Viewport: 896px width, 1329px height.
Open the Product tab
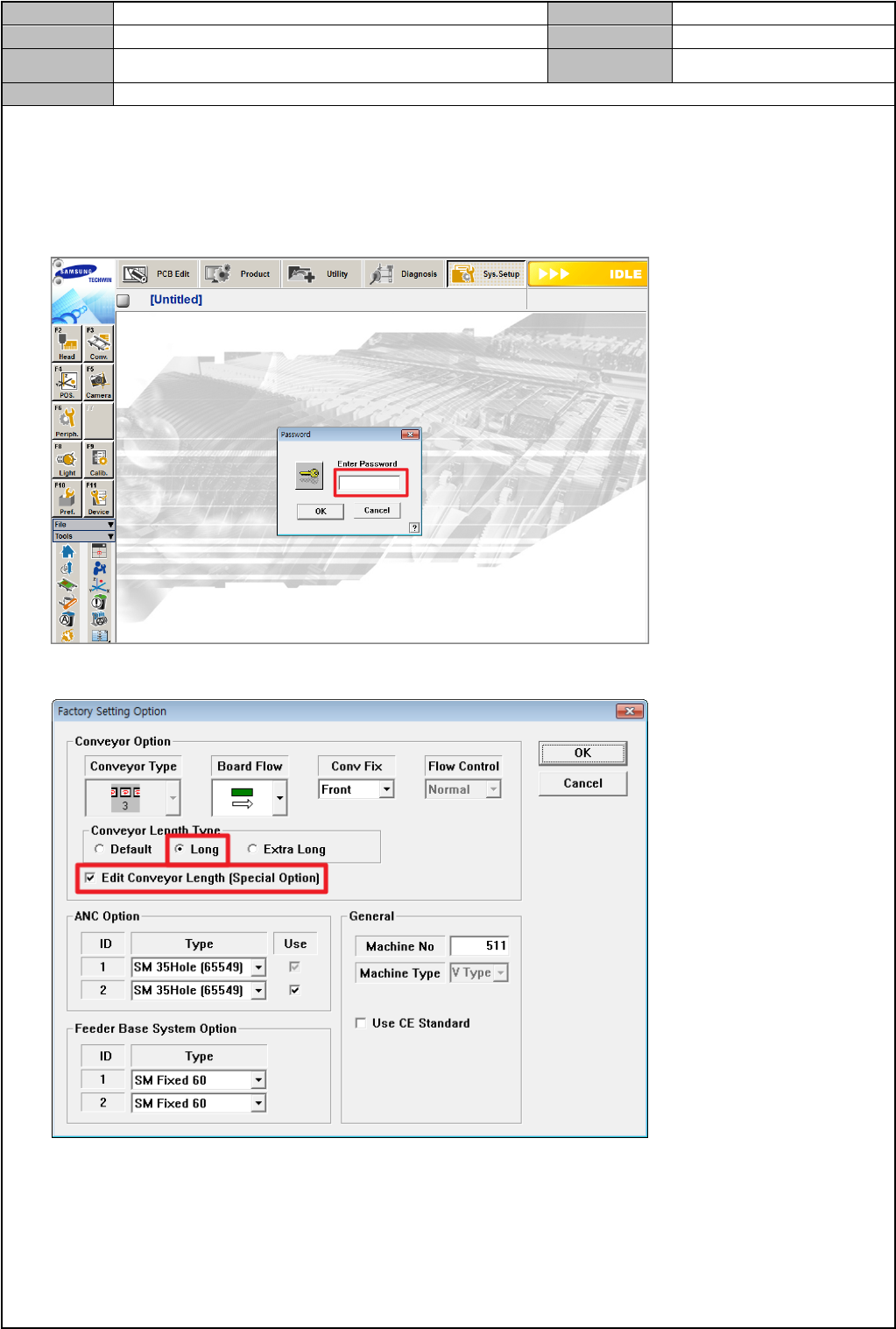tap(240, 274)
